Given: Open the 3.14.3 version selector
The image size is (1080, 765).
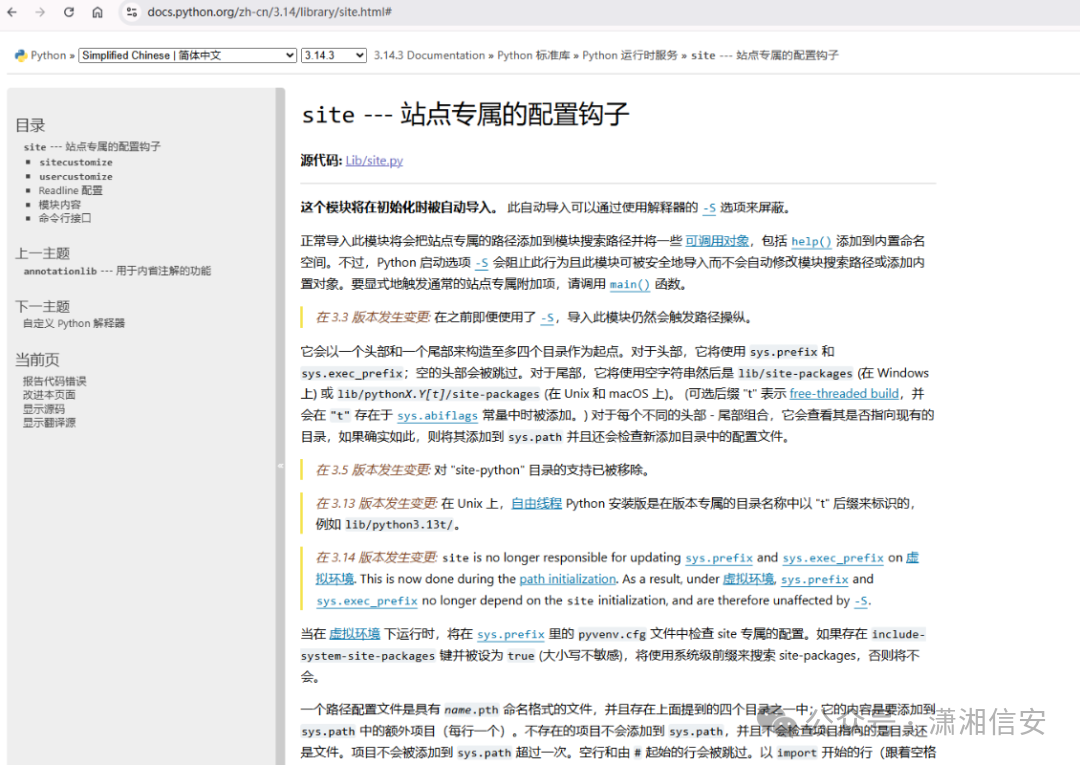Looking at the screenshot, I should coord(332,55).
